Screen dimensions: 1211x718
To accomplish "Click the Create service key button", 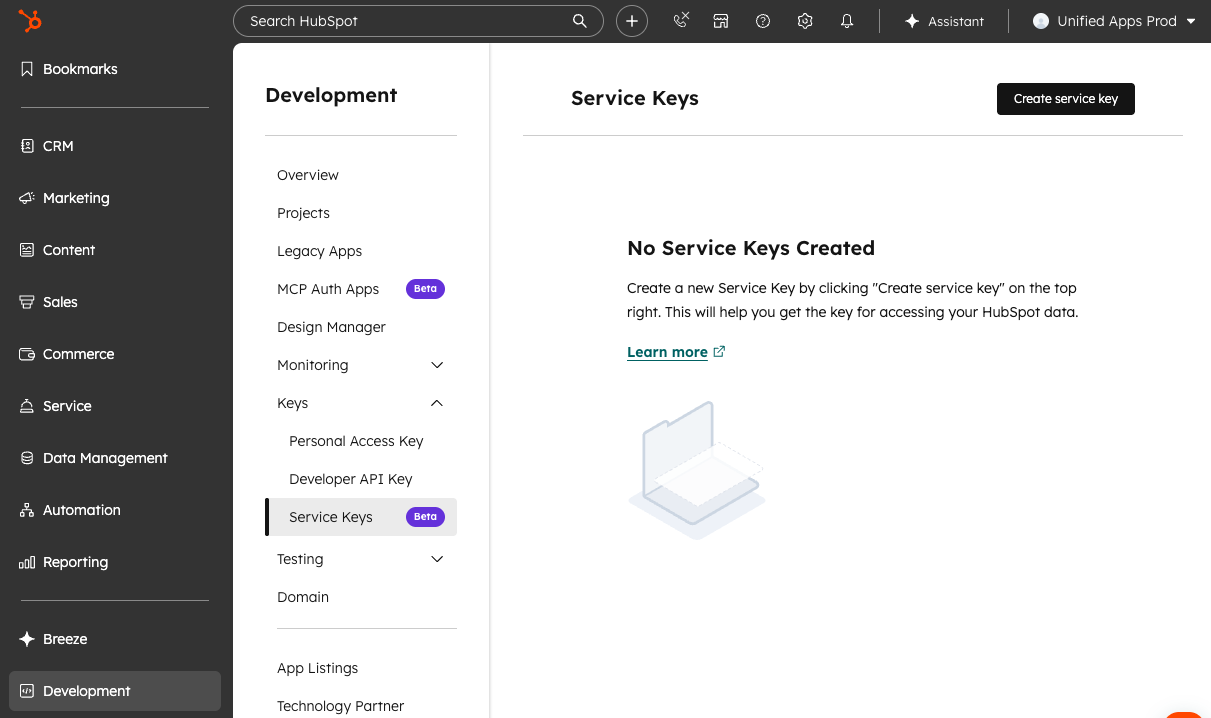I will coord(1066,99).
